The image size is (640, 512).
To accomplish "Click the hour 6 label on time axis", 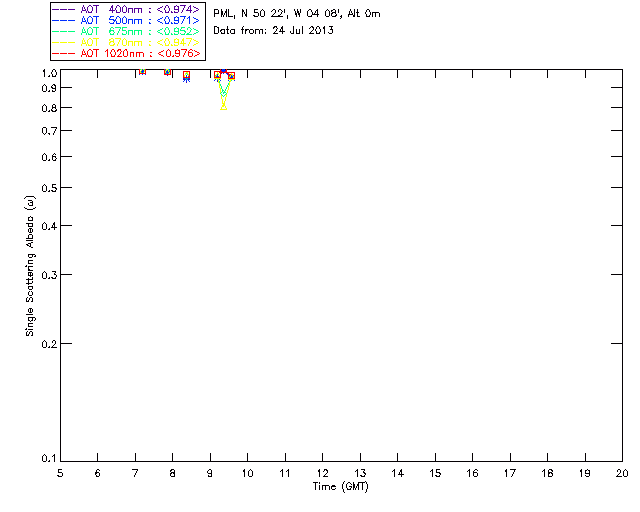I will [x=98, y=474].
